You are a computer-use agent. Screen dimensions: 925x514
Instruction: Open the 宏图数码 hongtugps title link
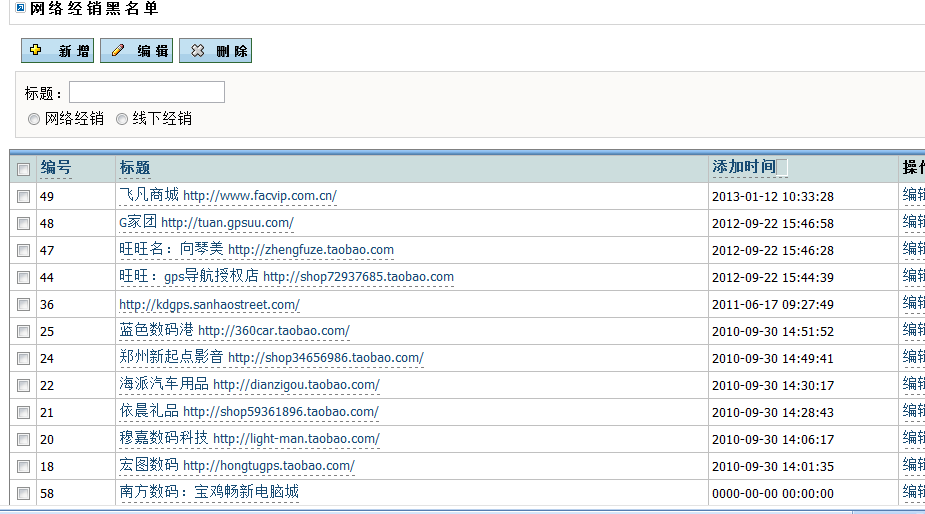[237, 466]
